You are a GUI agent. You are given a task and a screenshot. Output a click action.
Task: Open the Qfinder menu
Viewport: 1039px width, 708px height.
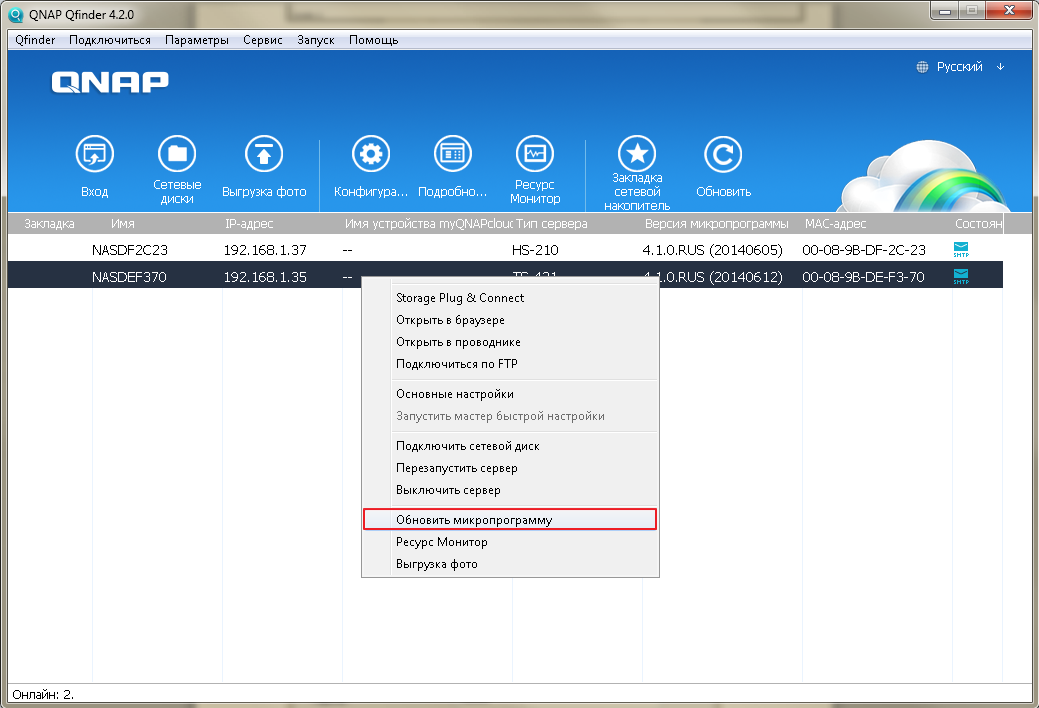[35, 40]
